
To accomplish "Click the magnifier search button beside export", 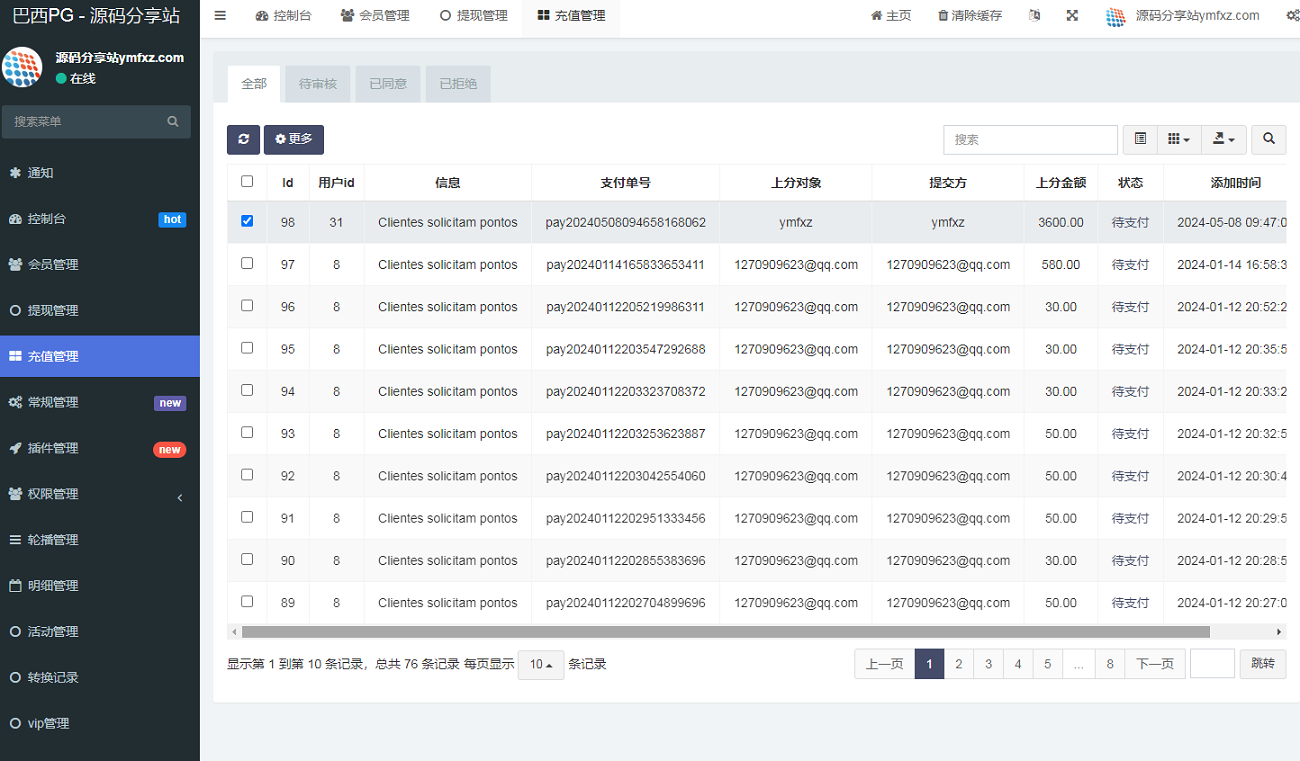I will coord(1269,140).
